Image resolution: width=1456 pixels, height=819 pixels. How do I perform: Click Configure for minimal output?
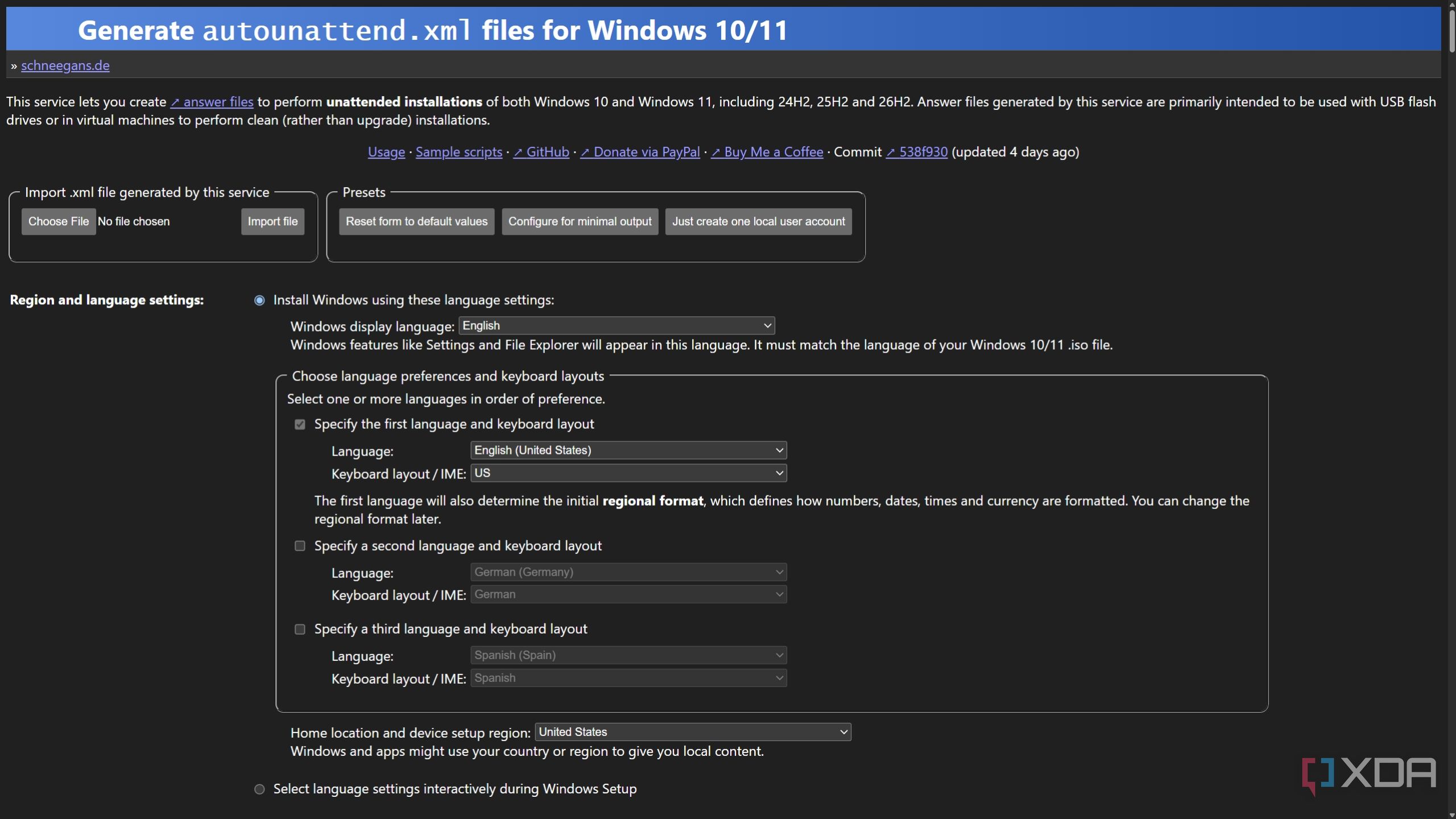(x=580, y=221)
